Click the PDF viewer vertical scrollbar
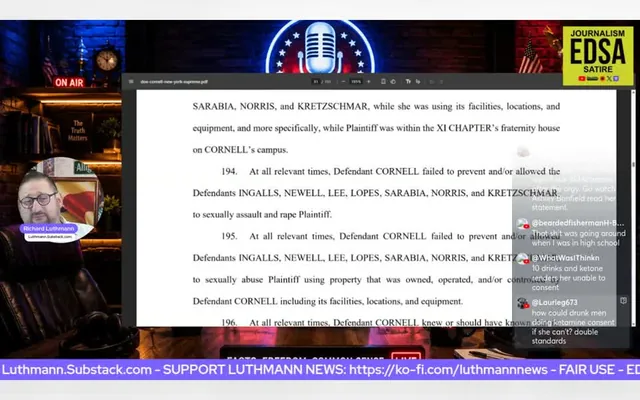Viewport: 640px width, 400px height. click(633, 207)
